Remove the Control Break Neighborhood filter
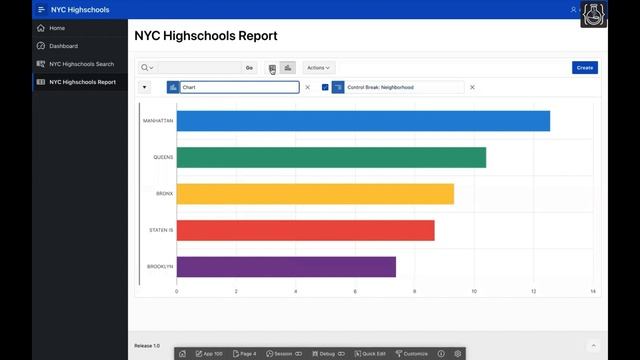The image size is (640, 360). tap(472, 87)
